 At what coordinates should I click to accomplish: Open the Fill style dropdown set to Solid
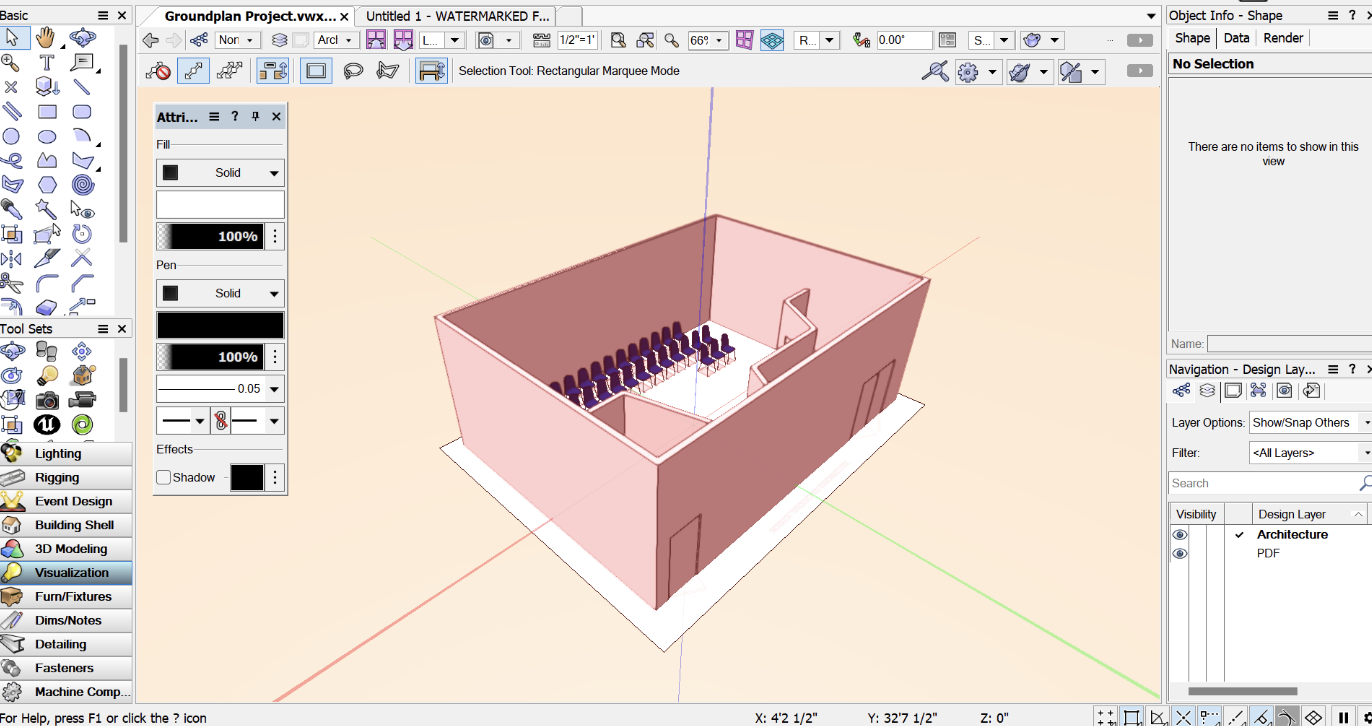point(220,172)
